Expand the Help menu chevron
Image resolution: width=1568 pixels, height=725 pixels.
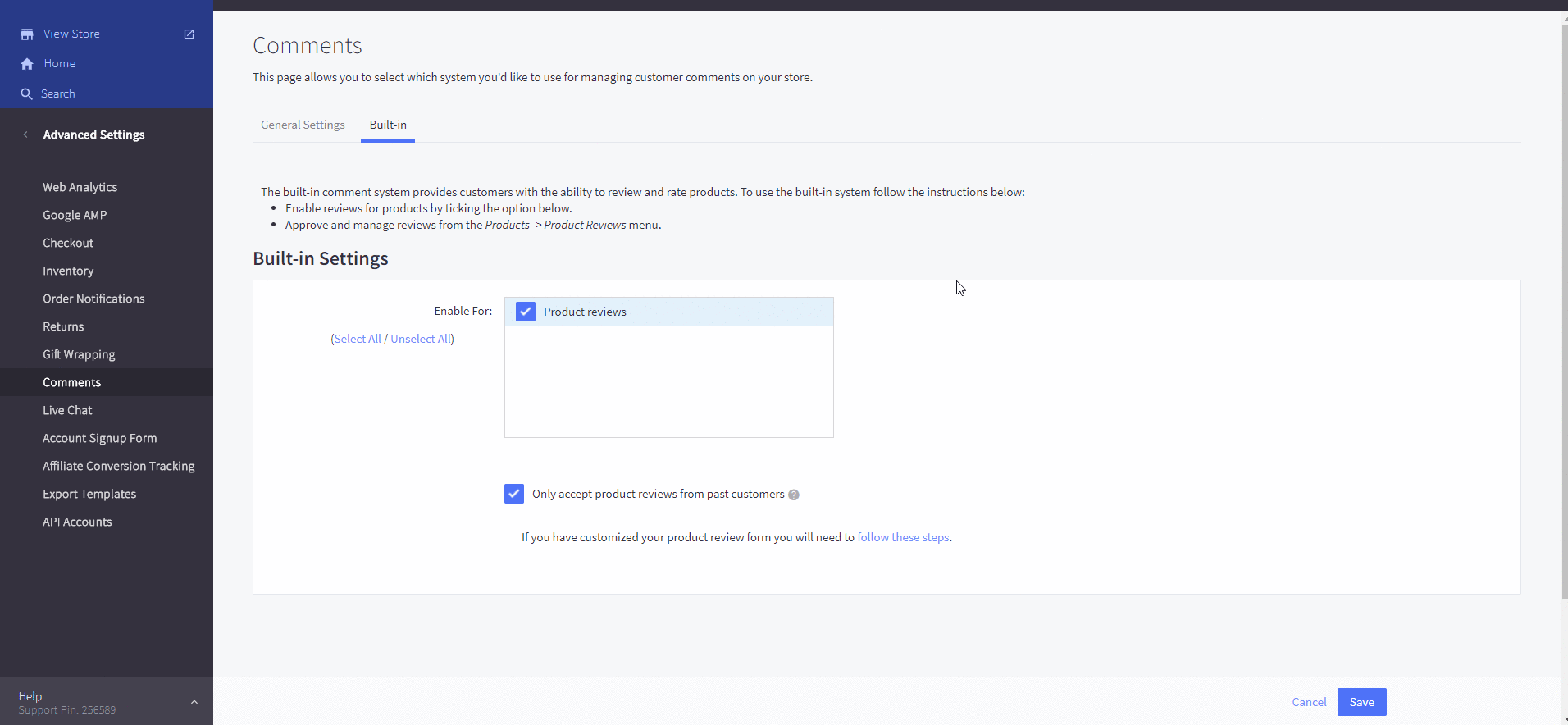coord(194,702)
